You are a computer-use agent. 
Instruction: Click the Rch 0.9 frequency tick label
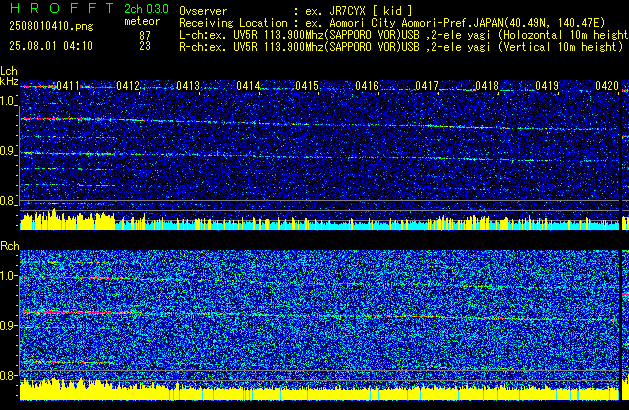[8, 325]
